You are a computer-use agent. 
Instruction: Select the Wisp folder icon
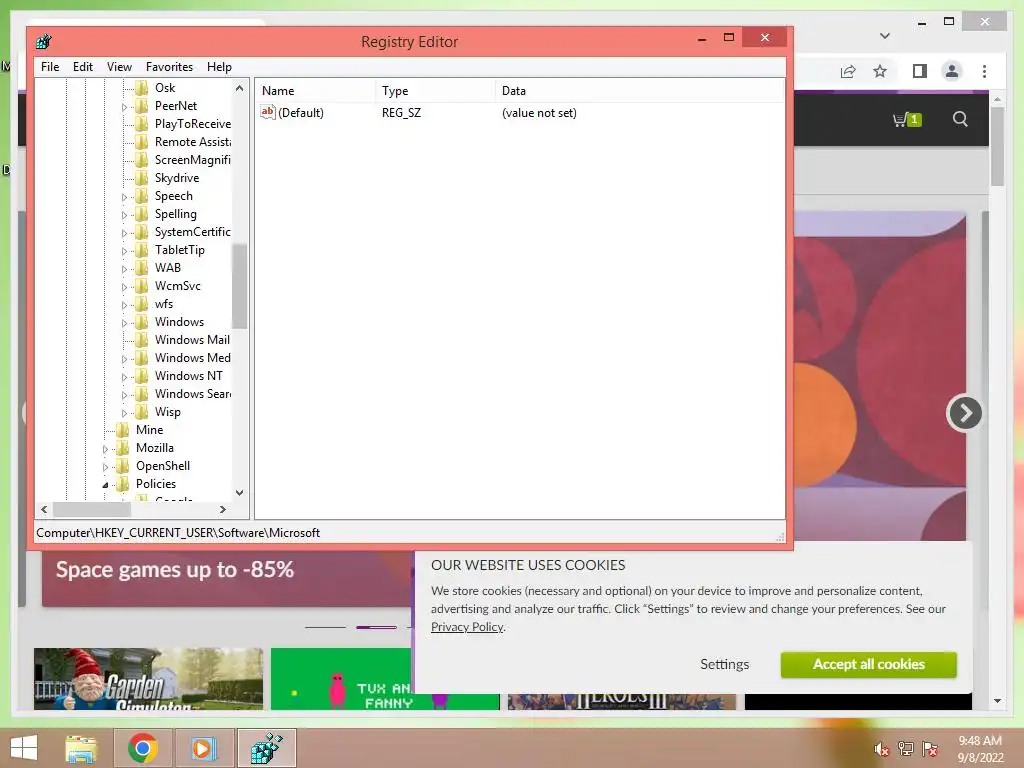(142, 411)
